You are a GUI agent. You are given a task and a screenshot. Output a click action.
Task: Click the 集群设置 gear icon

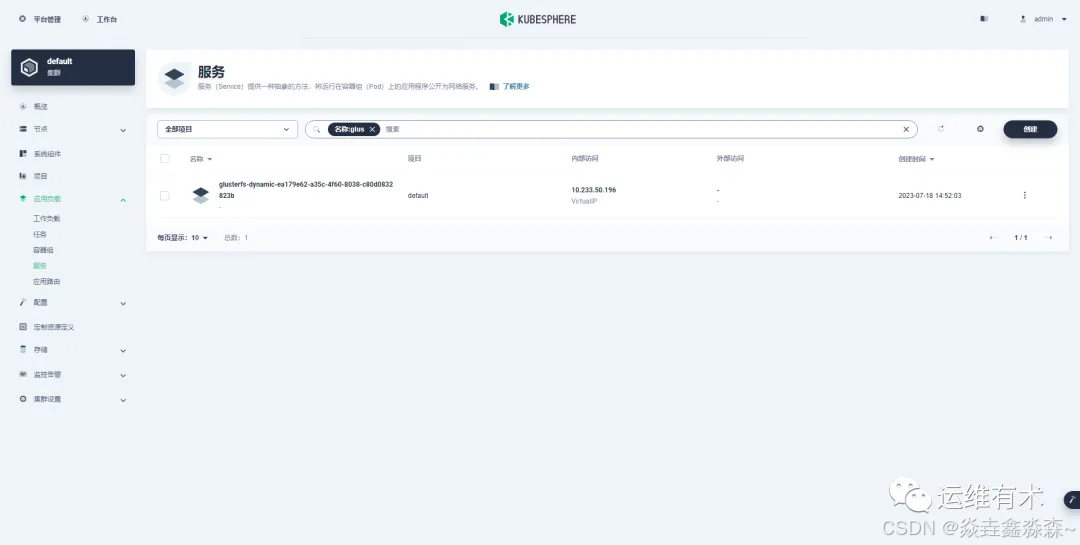(23, 399)
